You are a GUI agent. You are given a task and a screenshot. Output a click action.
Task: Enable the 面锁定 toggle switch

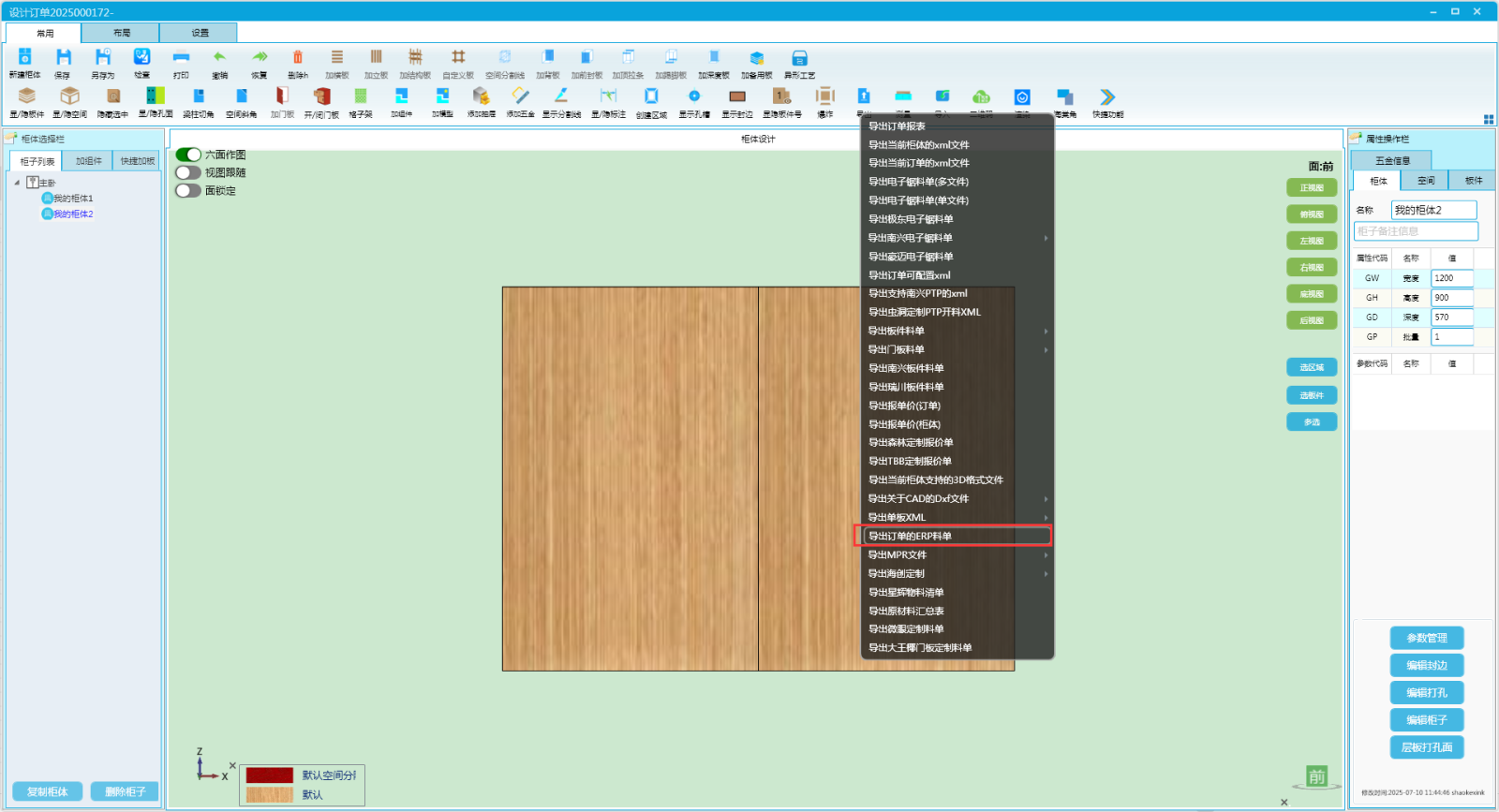pos(188,190)
